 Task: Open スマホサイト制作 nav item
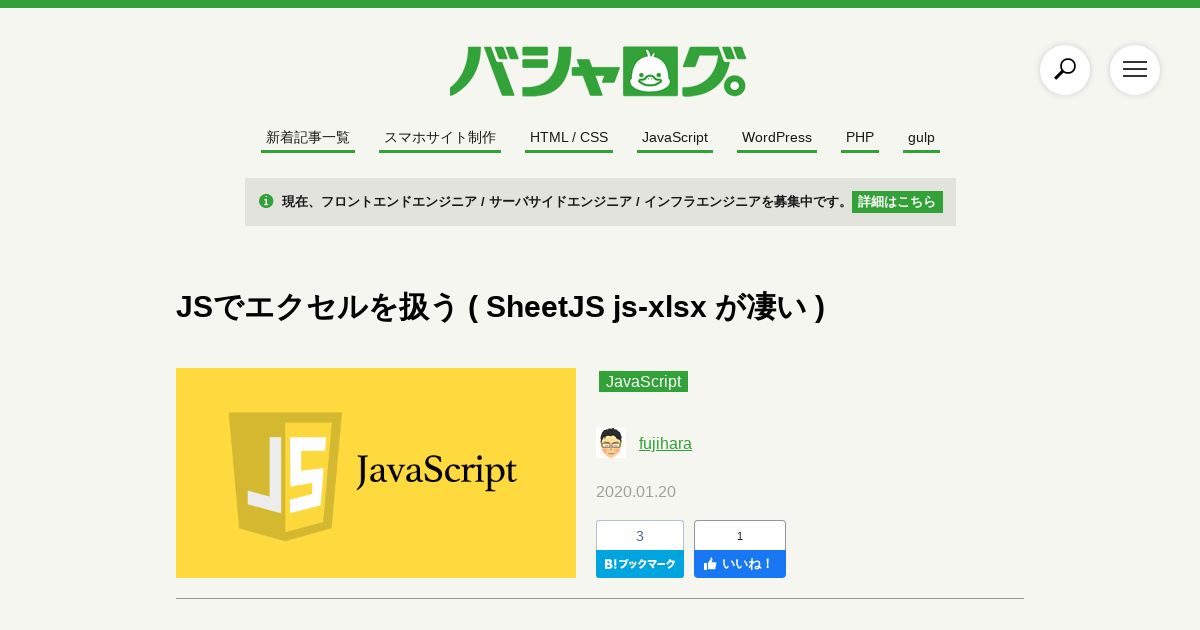coord(440,138)
